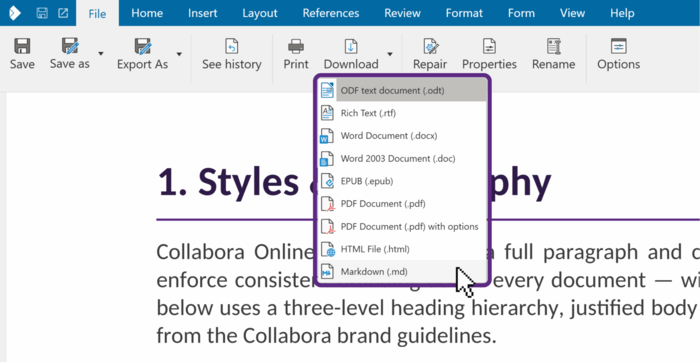Click the Save as icon
700x362 pixels.
pyautogui.click(x=70, y=46)
